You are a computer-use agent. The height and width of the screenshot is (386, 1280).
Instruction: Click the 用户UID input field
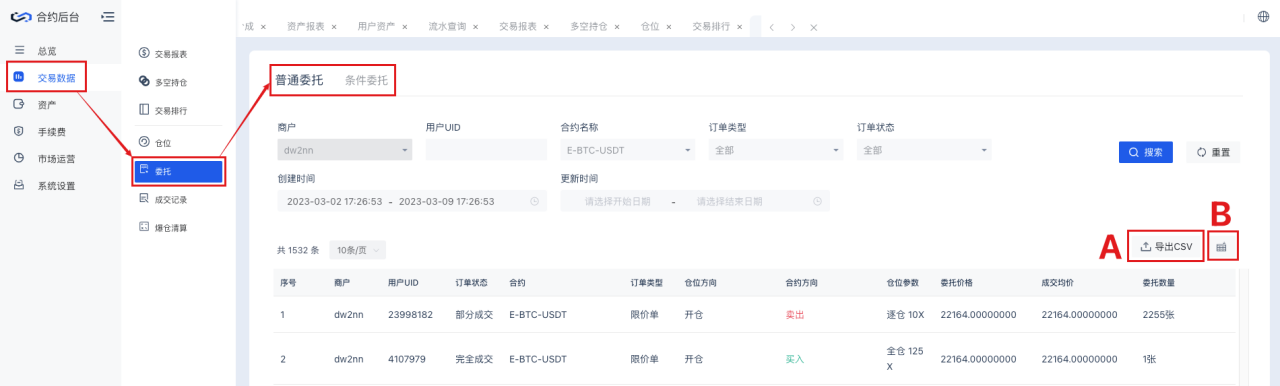(486, 150)
